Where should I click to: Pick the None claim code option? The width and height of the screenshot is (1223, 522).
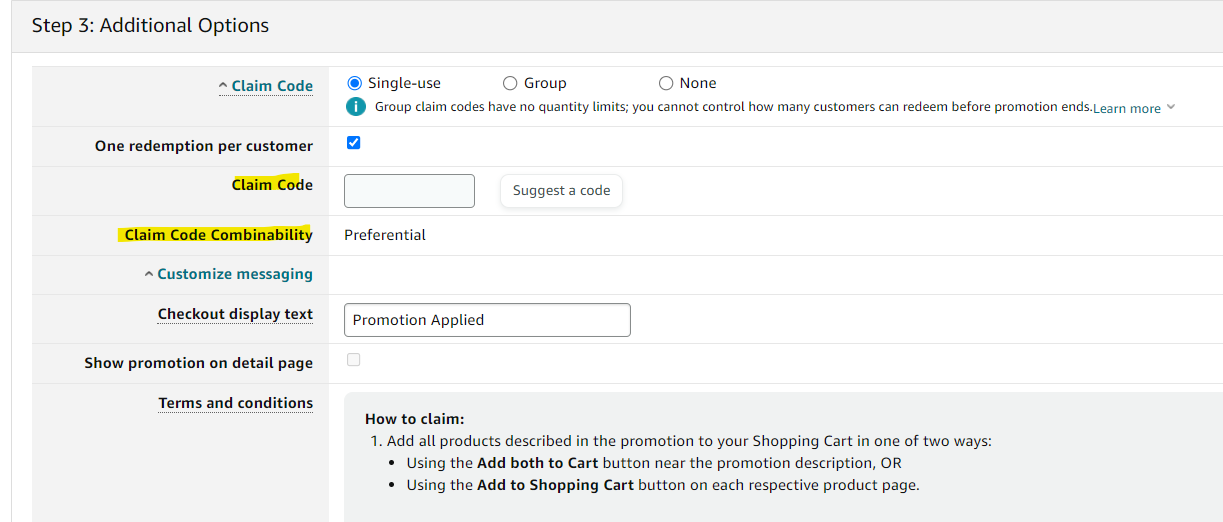pos(666,83)
